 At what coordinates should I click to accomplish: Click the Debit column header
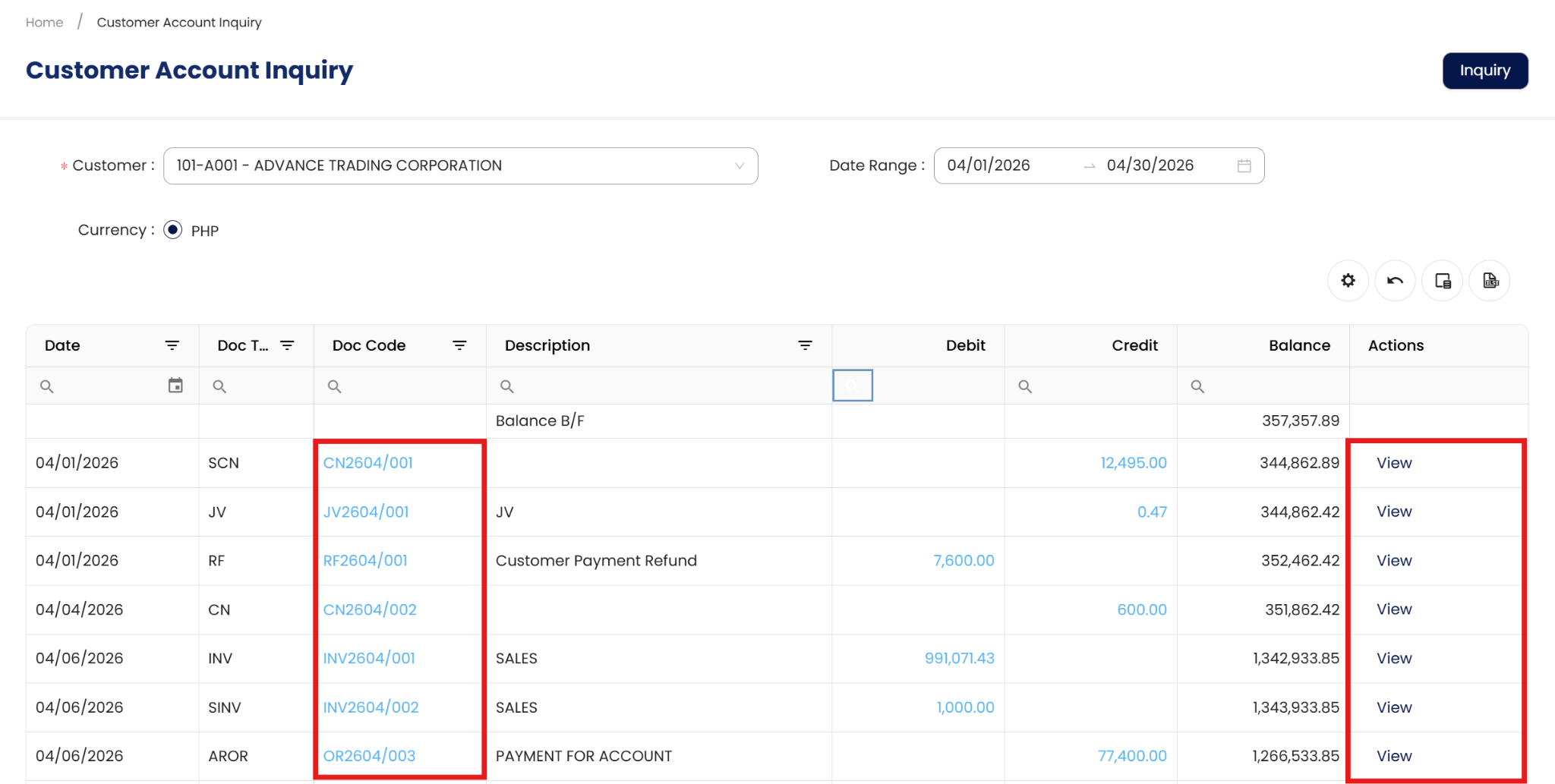point(965,345)
